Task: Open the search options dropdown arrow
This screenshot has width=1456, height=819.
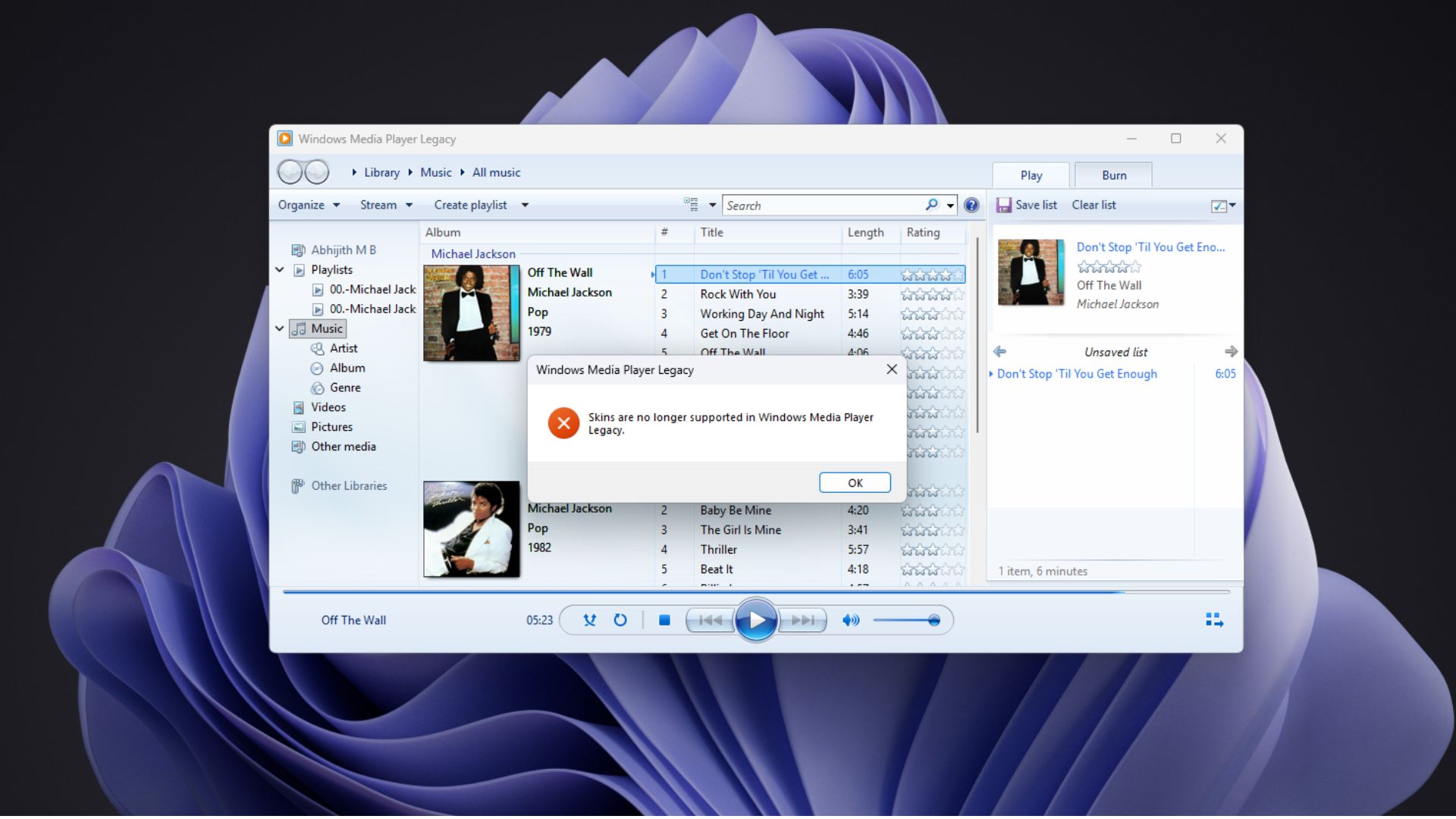Action: tap(950, 206)
